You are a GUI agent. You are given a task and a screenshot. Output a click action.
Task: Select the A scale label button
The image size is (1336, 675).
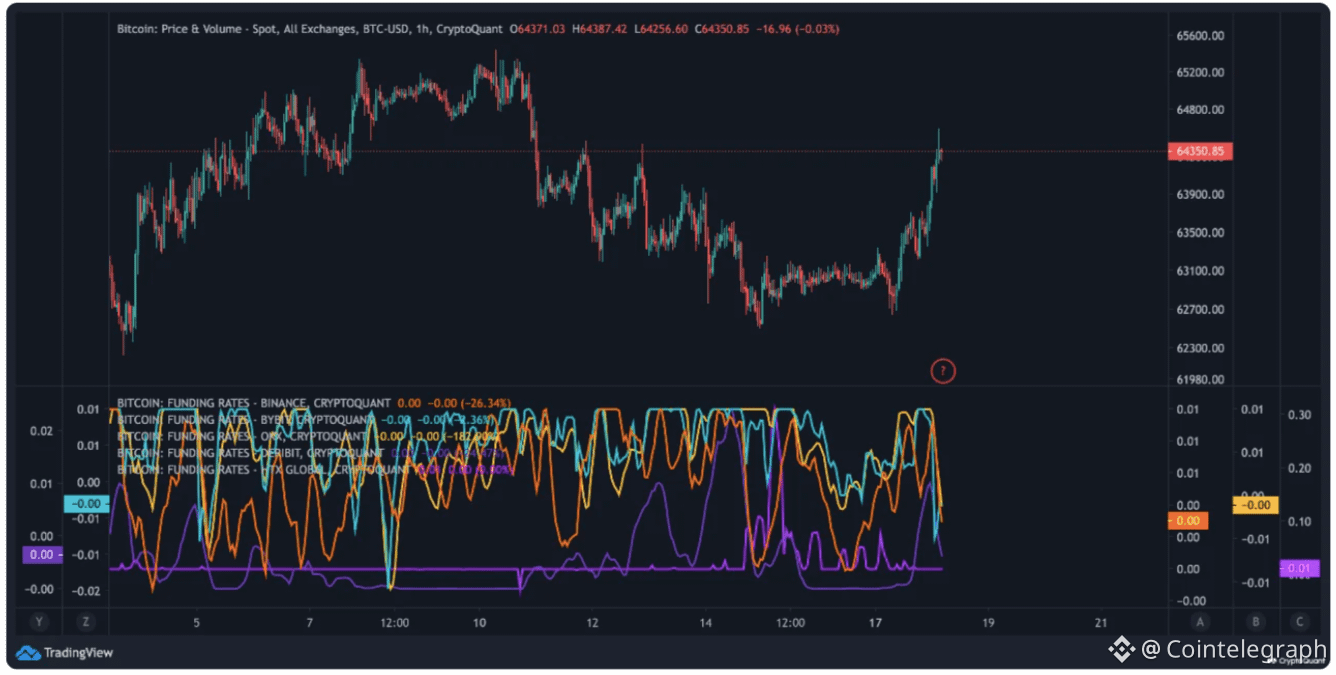pyautogui.click(x=1200, y=622)
